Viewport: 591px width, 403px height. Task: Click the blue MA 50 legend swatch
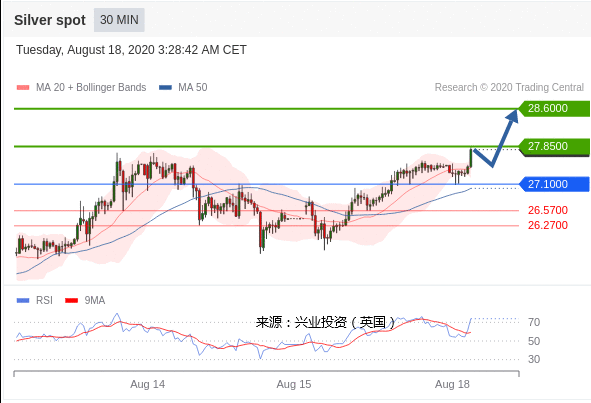click(165, 87)
